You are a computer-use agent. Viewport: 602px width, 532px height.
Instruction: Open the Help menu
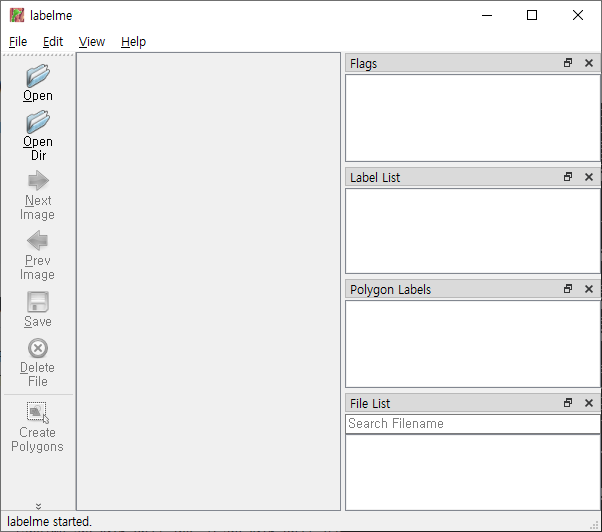[133, 41]
